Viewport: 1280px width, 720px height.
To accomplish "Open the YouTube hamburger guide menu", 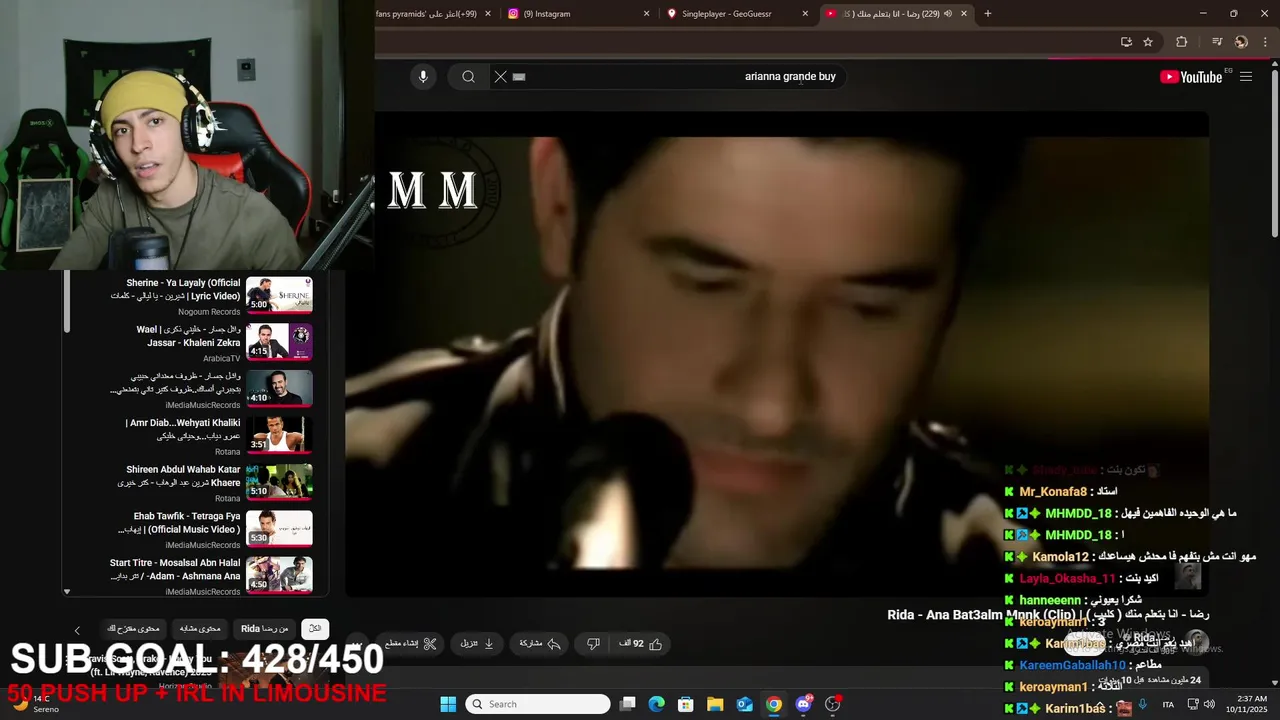I will tap(1246, 77).
